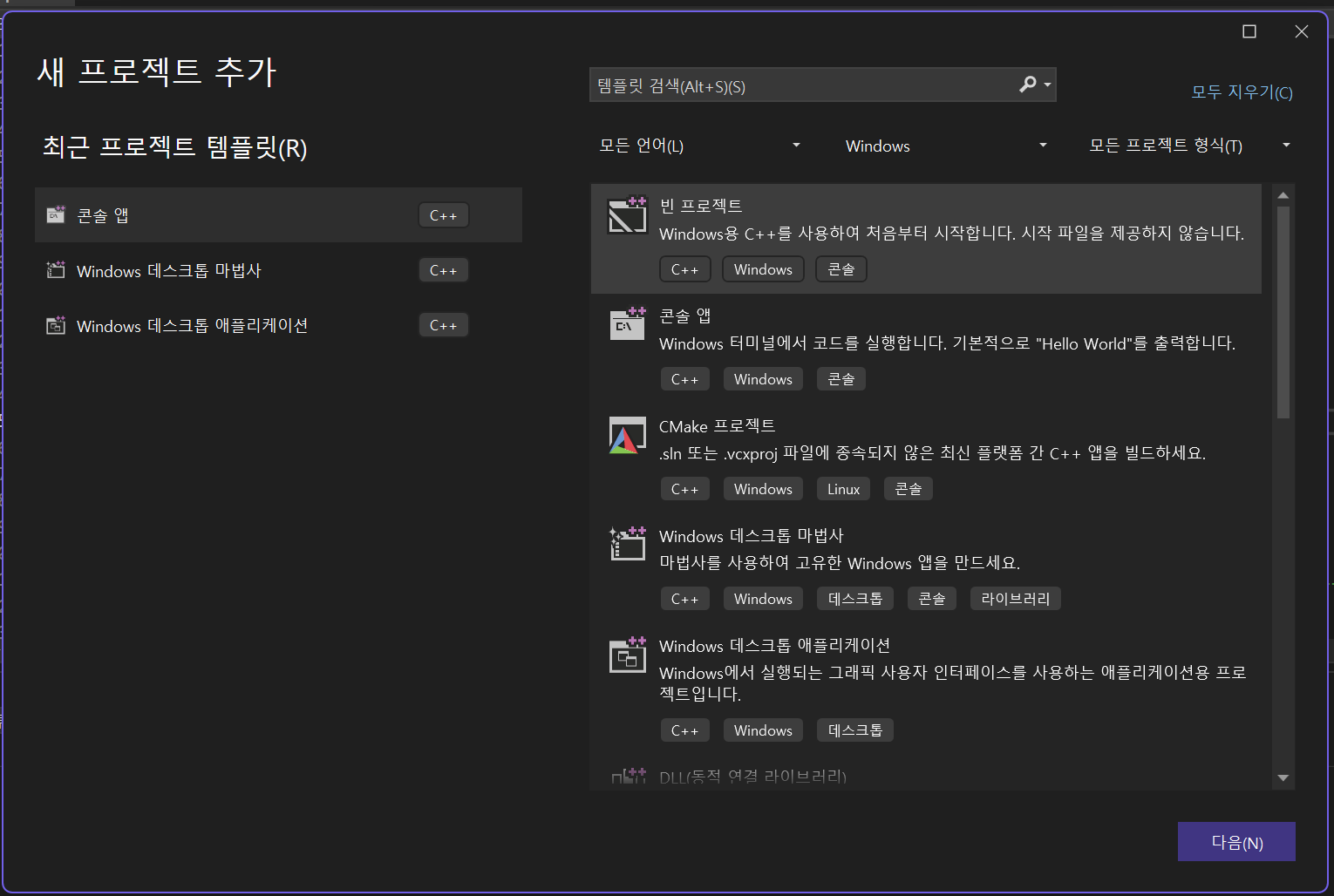Screen dimensions: 1334x896
Task: Select Windows 데스크톱 애플리케이션 template title in the list
Action: tap(774, 646)
